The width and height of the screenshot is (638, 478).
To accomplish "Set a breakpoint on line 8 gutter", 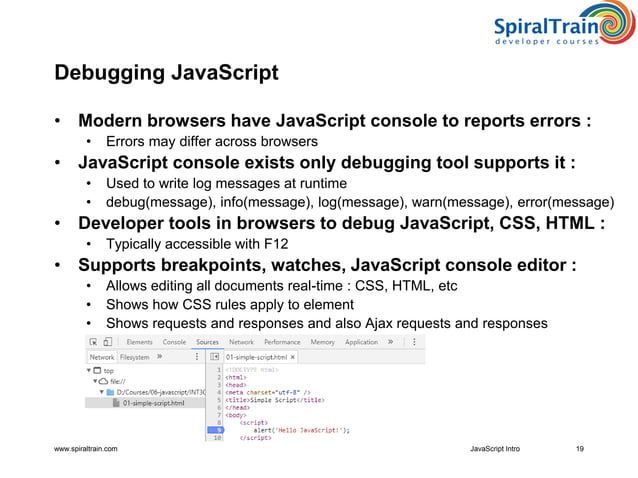I will [216, 423].
